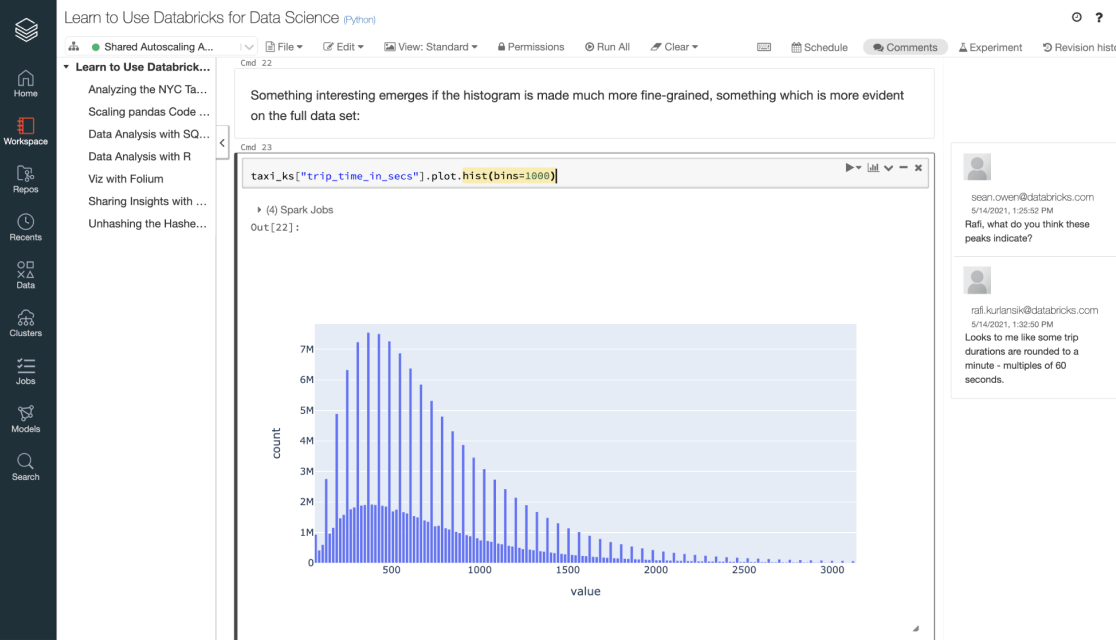Screen dimensions: 1116x640
Task: Go to Recents in the sidebar
Action: [x=26, y=227]
